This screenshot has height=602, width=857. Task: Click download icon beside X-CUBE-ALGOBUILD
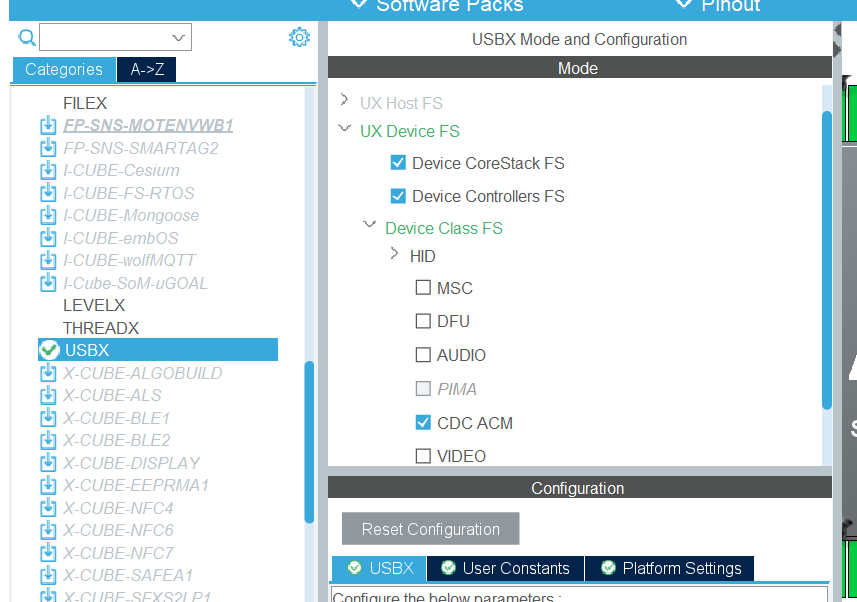tap(48, 373)
